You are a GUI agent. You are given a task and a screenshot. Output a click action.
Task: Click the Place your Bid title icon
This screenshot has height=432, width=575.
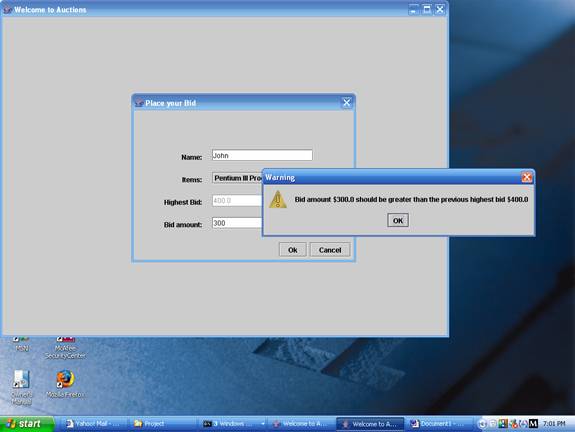139,103
